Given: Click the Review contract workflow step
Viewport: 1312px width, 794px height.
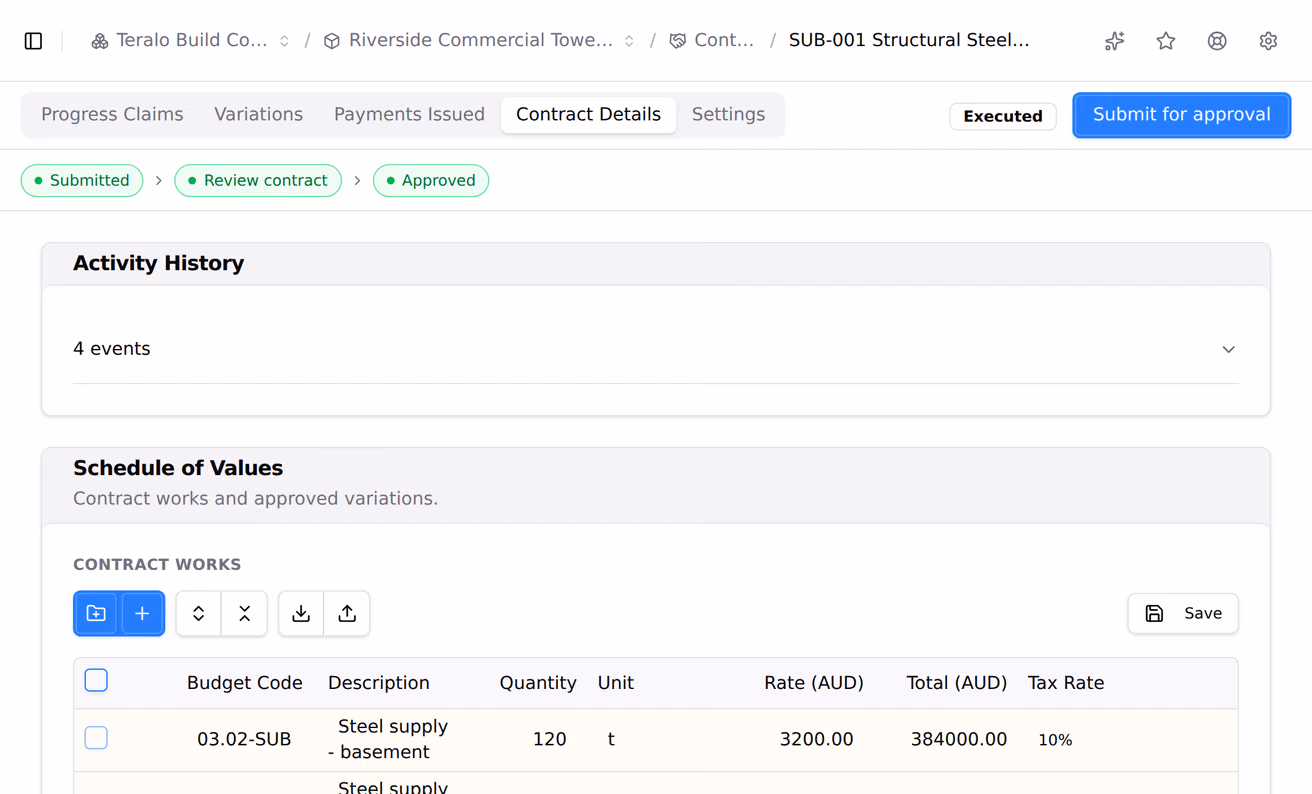Looking at the screenshot, I should (258, 181).
